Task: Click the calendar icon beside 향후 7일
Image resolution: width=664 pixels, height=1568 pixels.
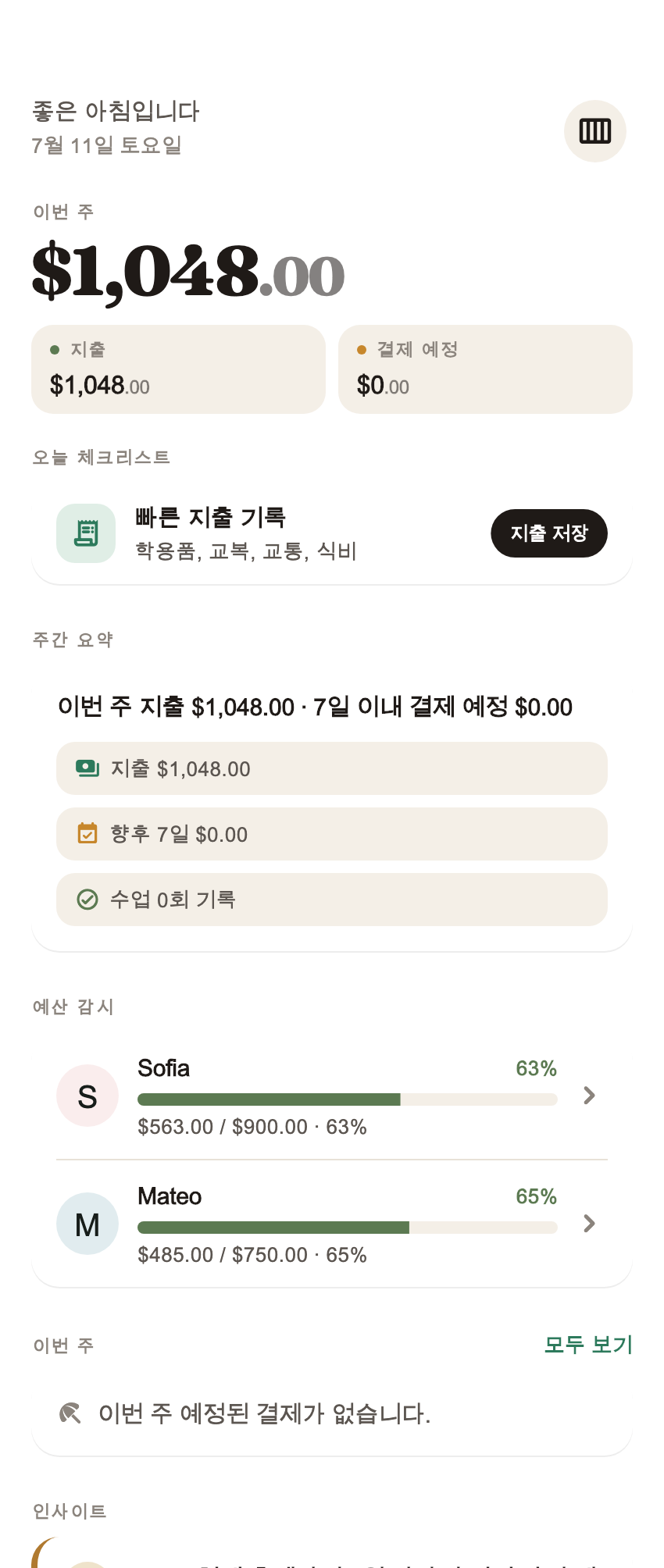Action: [87, 833]
